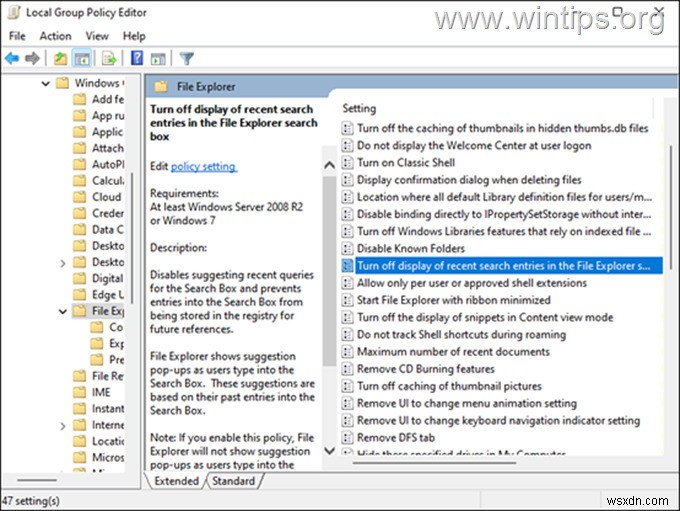Click the description pane scroll down arrow
The width and height of the screenshot is (680, 511).
(330, 451)
